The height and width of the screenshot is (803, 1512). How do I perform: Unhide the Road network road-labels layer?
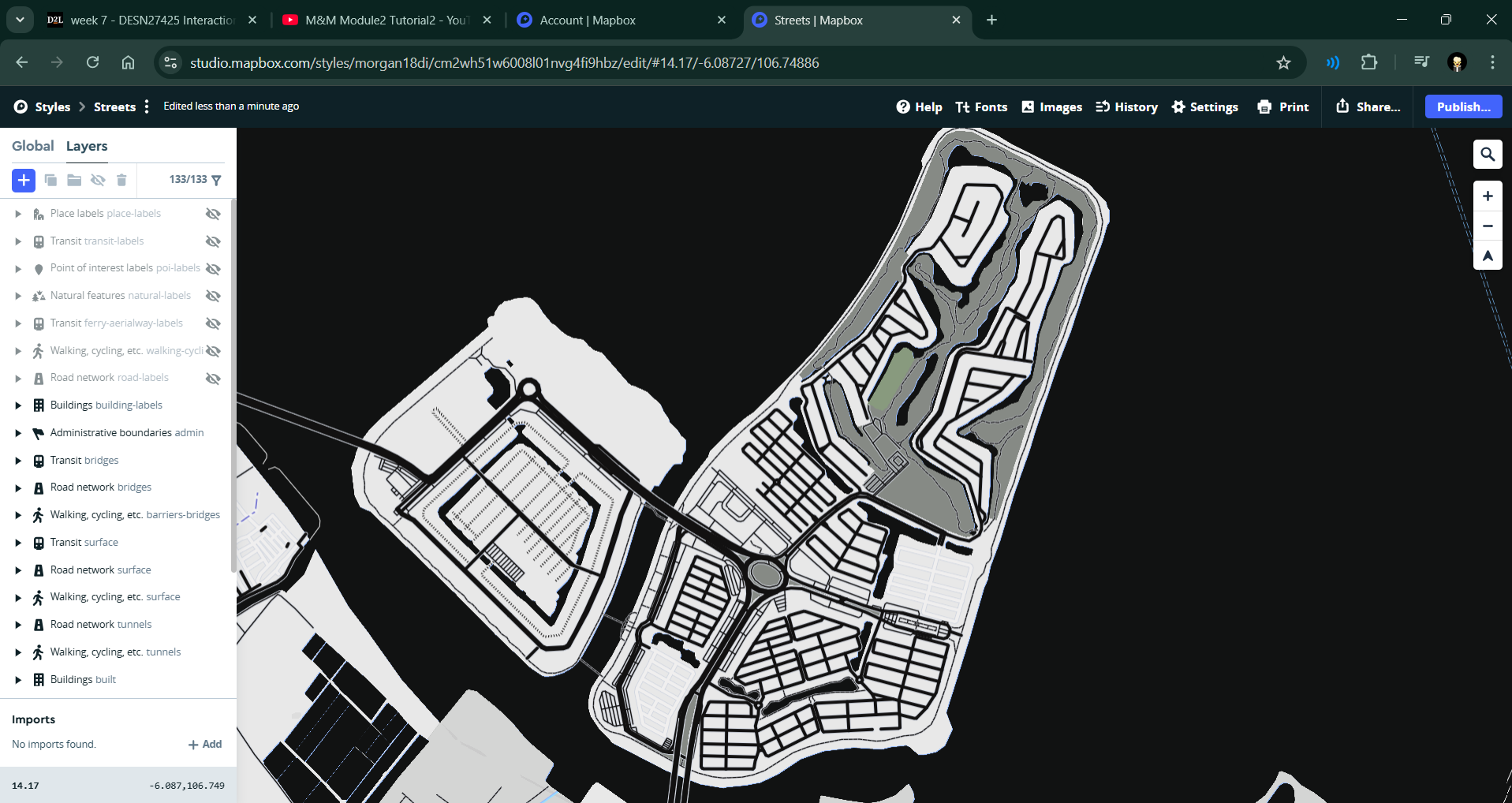213,379
